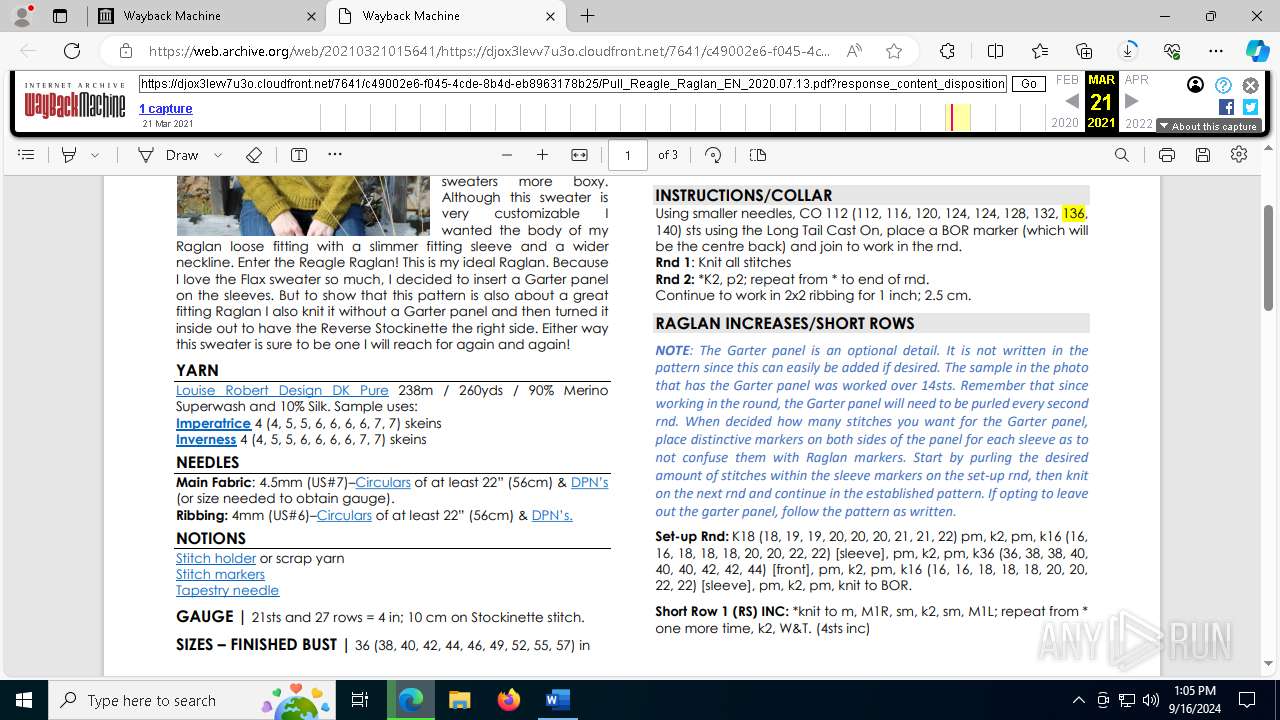Close the first Wayback Machine tab
Image resolution: width=1280 pixels, height=720 pixels.
311,16
